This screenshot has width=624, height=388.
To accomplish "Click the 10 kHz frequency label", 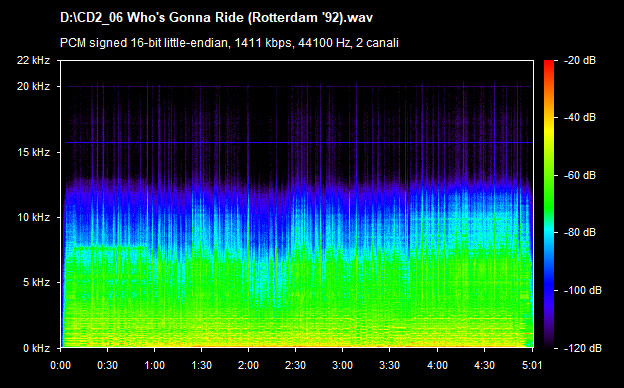I will (33, 217).
